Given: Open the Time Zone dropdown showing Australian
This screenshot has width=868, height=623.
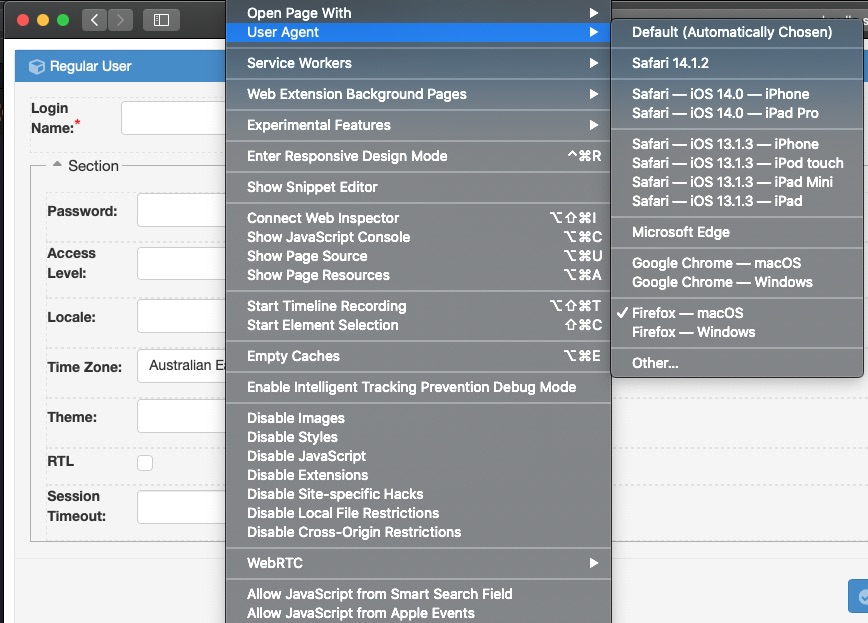Looking at the screenshot, I should pos(182,365).
